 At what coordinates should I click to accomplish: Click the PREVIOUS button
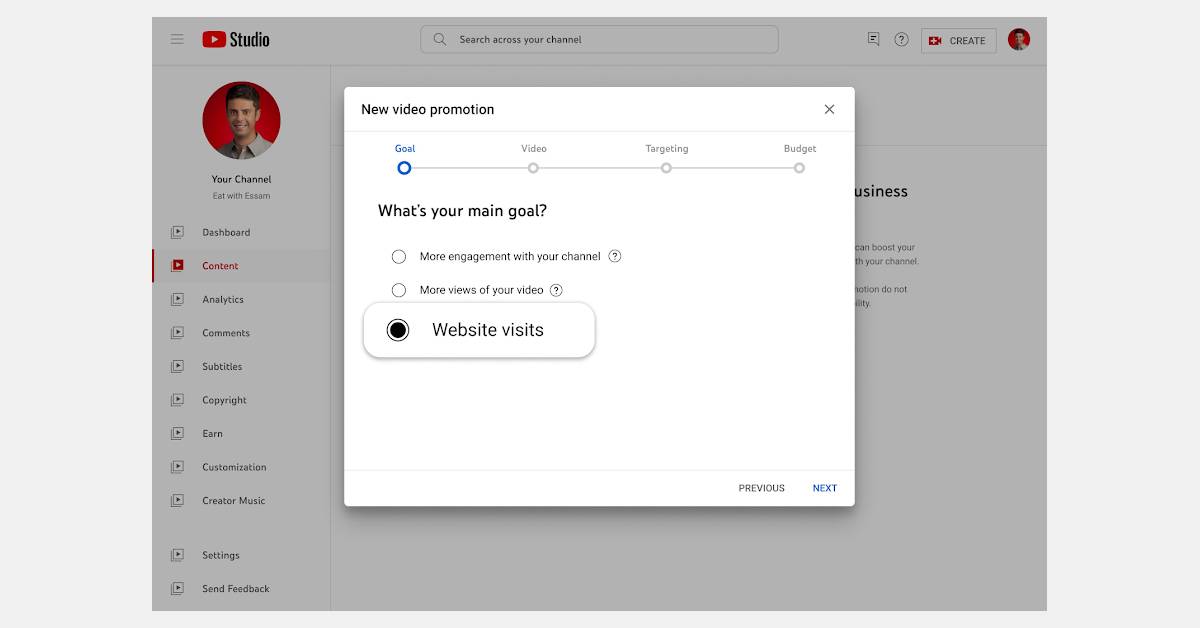(762, 488)
